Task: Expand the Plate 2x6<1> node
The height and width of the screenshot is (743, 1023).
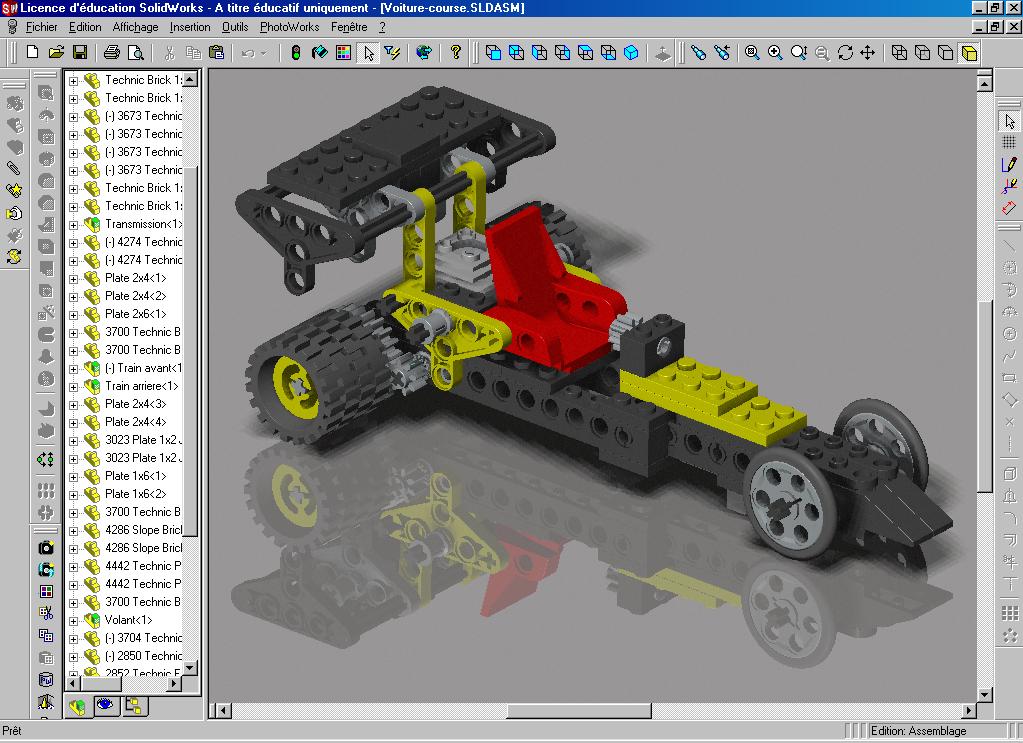Action: click(x=73, y=314)
